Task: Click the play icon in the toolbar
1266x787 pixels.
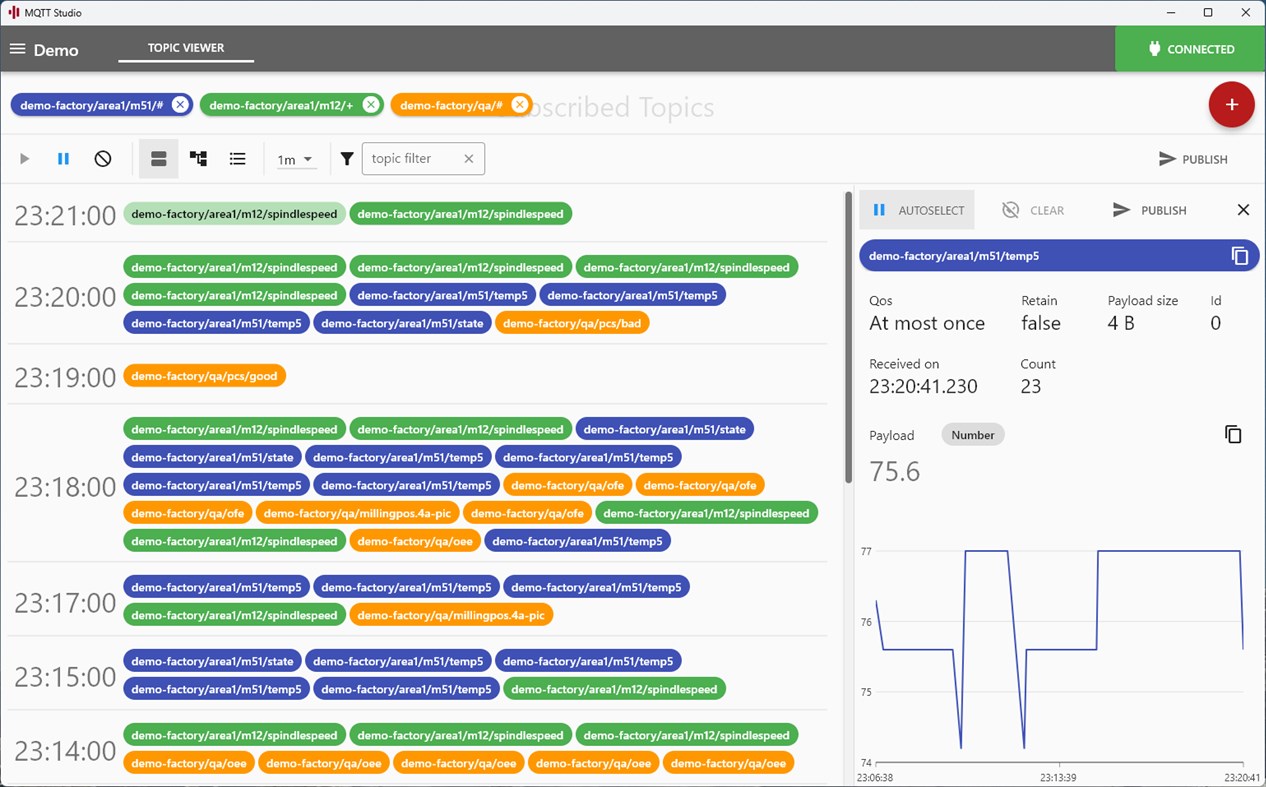Action: click(25, 159)
